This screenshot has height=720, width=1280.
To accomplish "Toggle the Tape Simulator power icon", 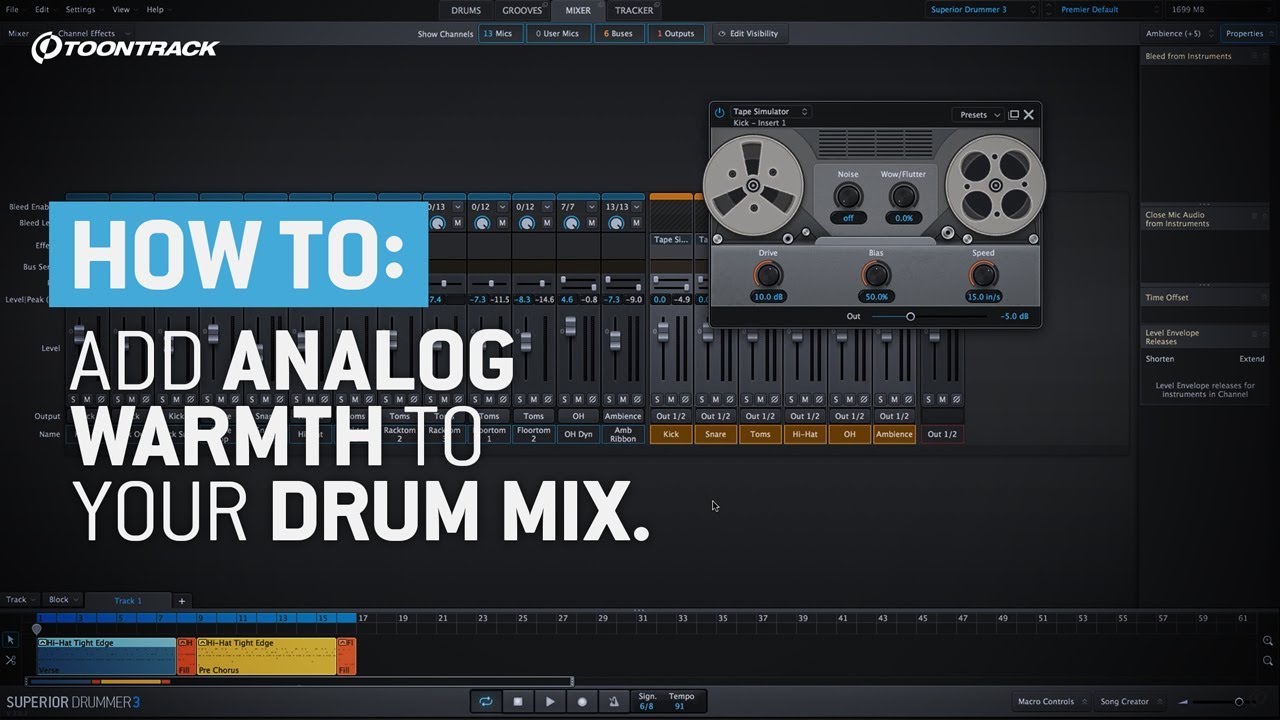I will [x=719, y=113].
